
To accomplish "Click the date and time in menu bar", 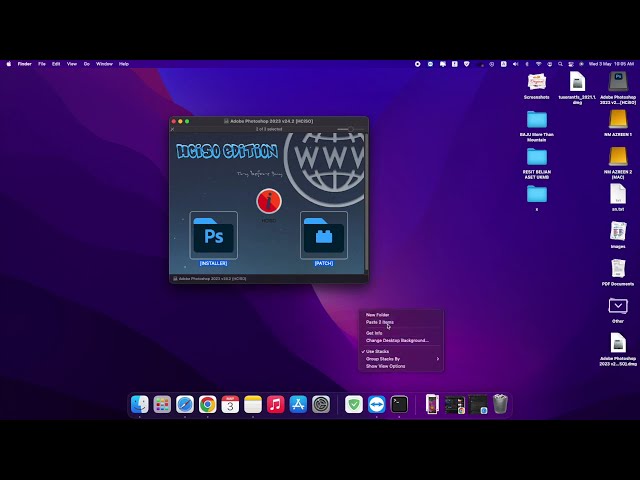I will (611, 64).
